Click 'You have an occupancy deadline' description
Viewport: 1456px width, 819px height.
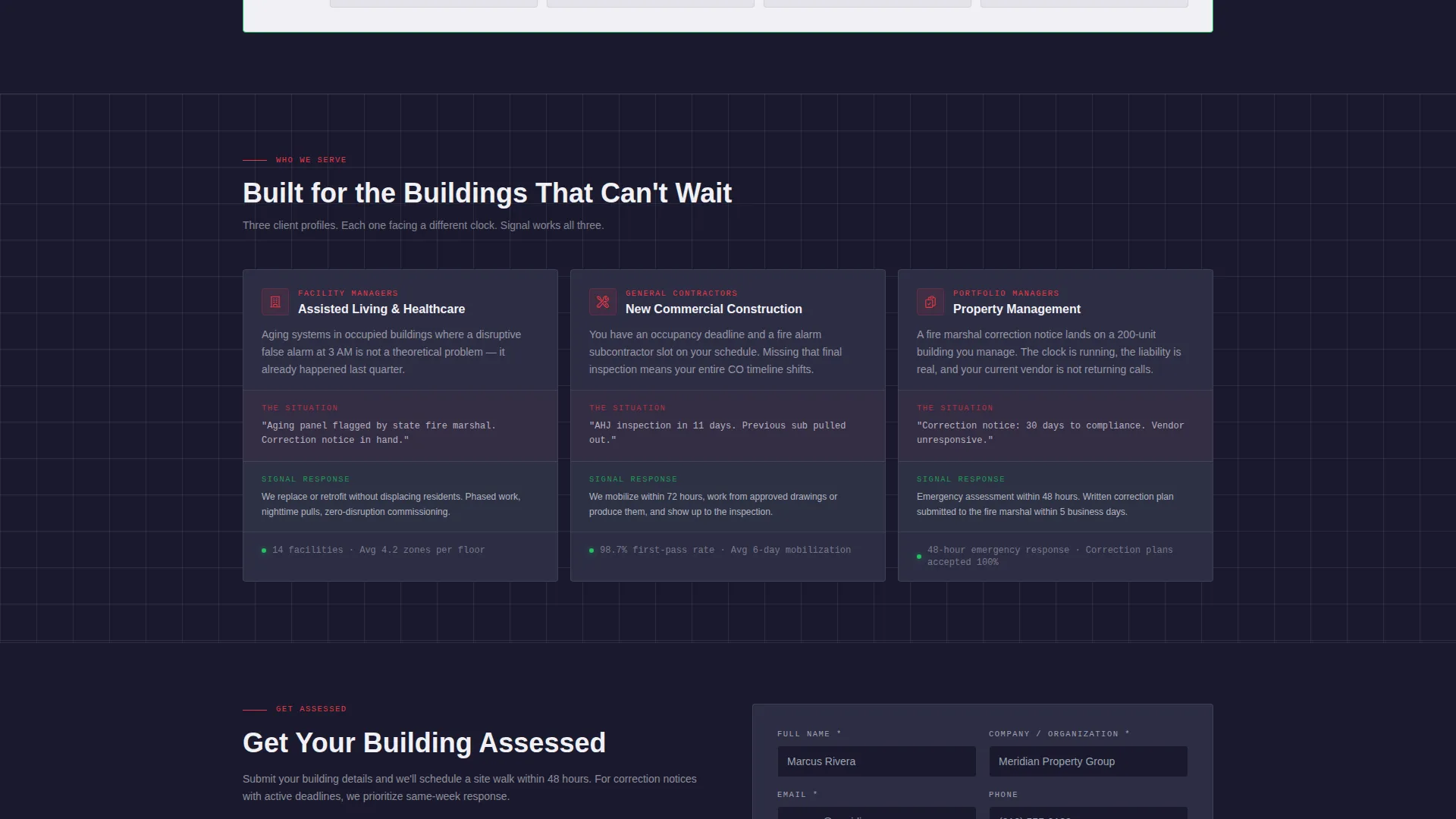(x=715, y=352)
